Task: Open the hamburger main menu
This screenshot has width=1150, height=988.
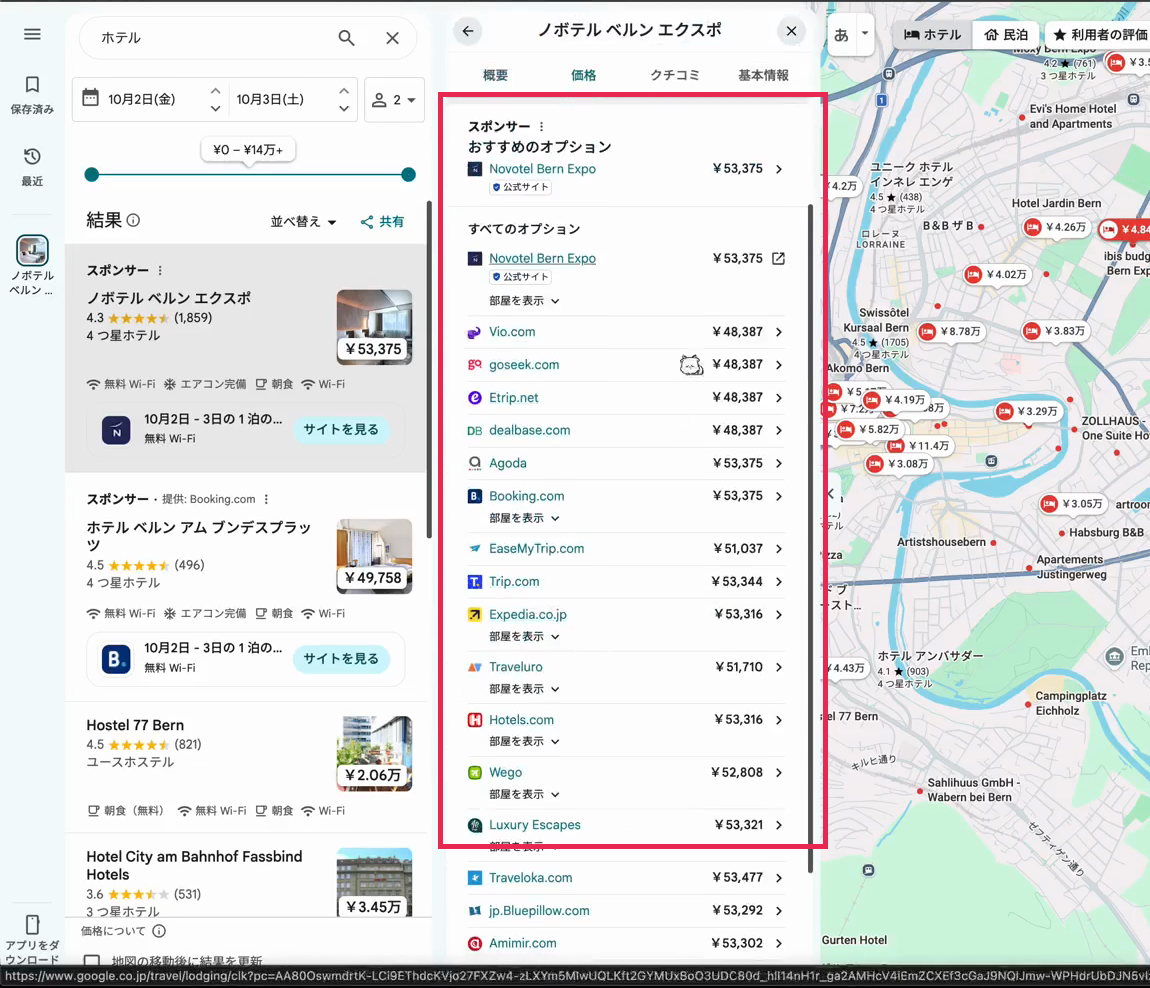Action: pos(32,34)
